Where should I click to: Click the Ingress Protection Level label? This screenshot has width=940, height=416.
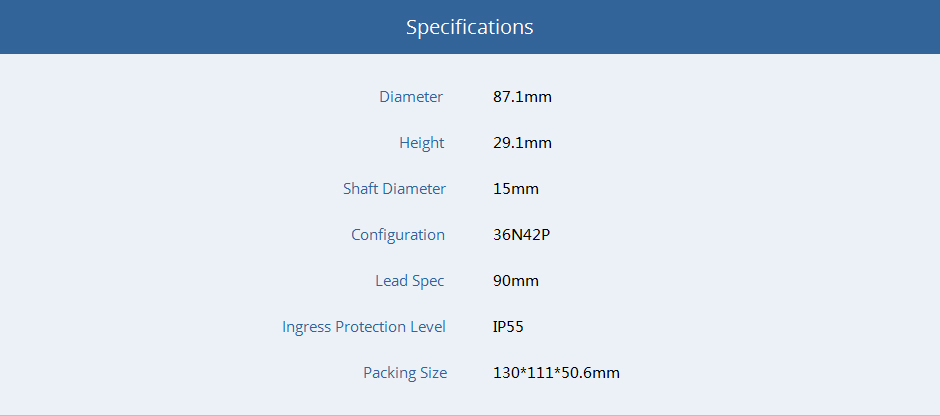[364, 327]
